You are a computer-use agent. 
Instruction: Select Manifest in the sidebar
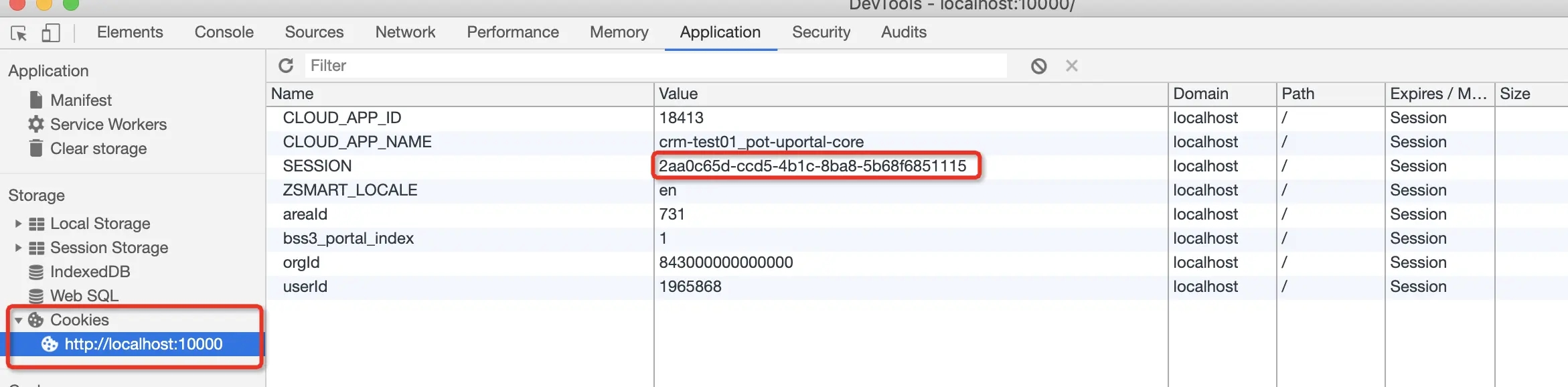(x=81, y=100)
